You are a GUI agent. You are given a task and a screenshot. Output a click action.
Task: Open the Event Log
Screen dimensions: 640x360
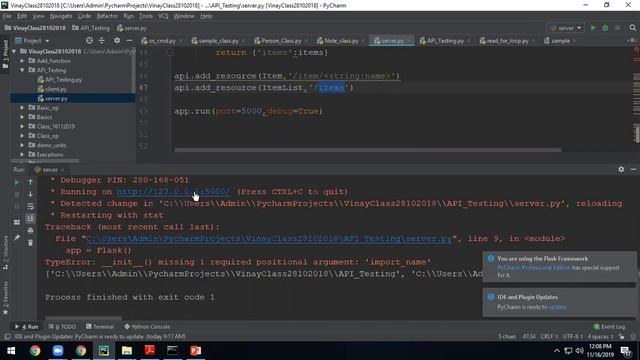[x=609, y=327]
